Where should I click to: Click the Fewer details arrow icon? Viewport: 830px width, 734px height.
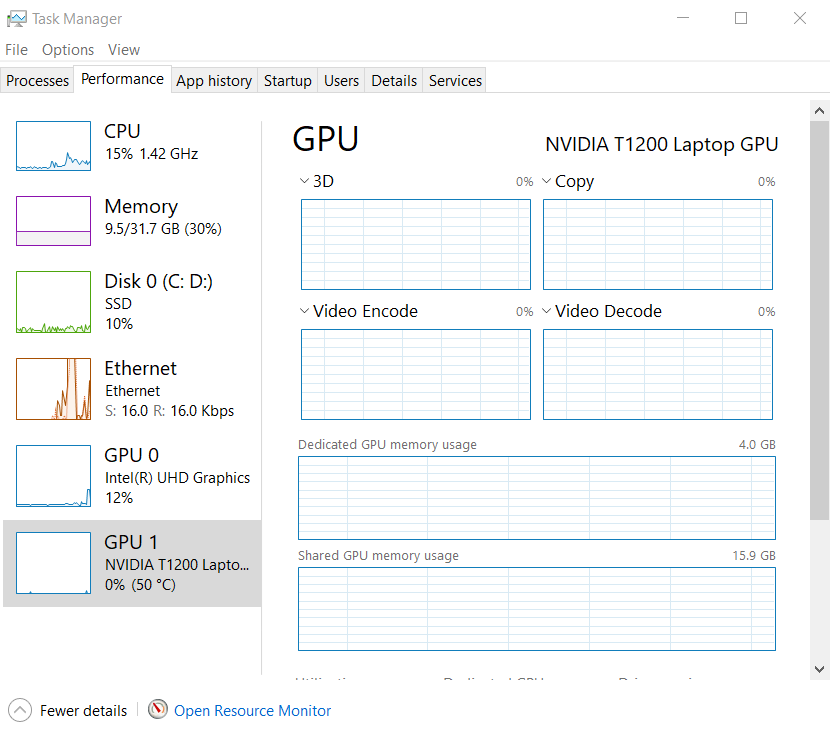(19, 710)
